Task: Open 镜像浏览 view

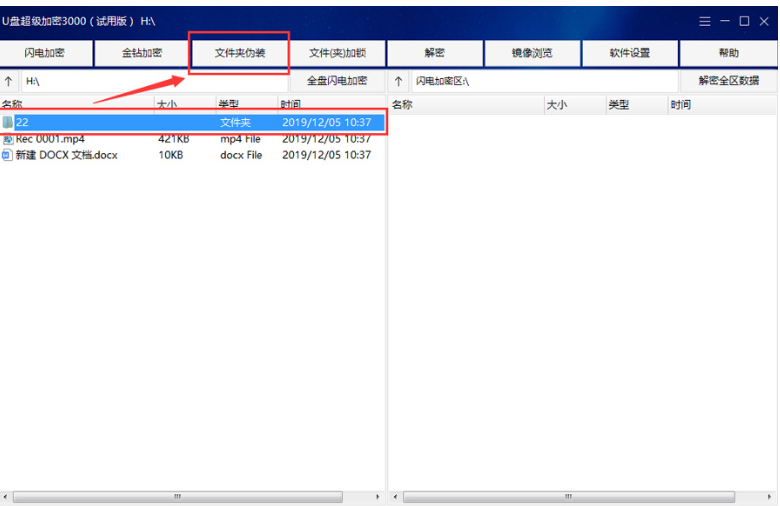Action: pyautogui.click(x=532, y=53)
